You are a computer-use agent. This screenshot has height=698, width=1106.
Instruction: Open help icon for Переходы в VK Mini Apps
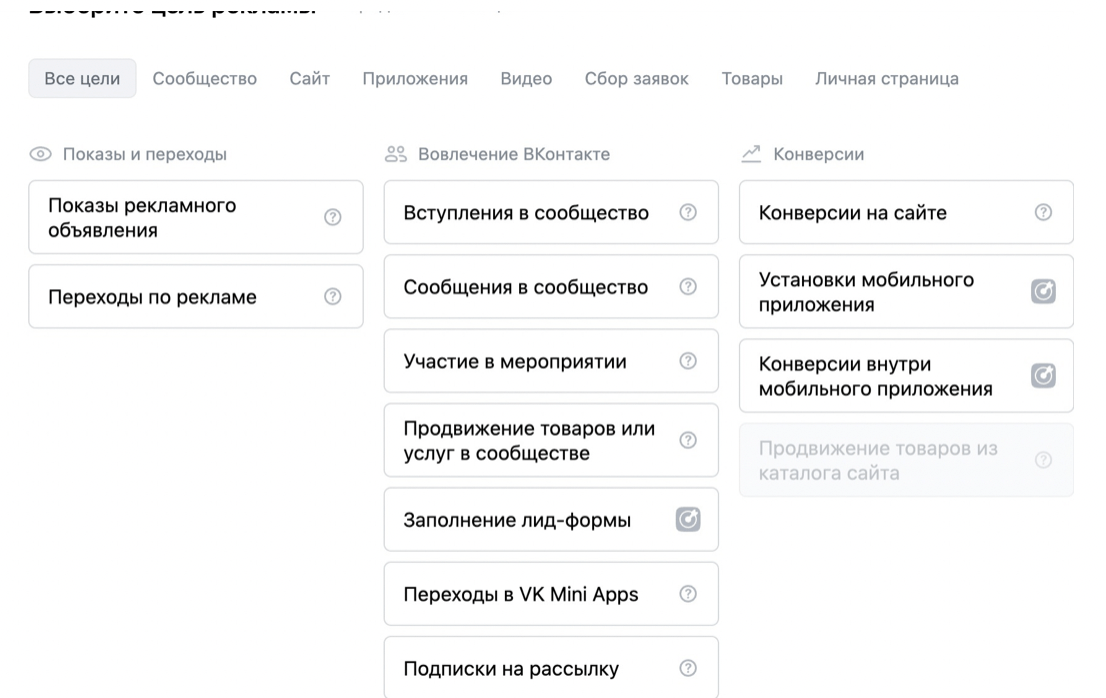click(688, 594)
